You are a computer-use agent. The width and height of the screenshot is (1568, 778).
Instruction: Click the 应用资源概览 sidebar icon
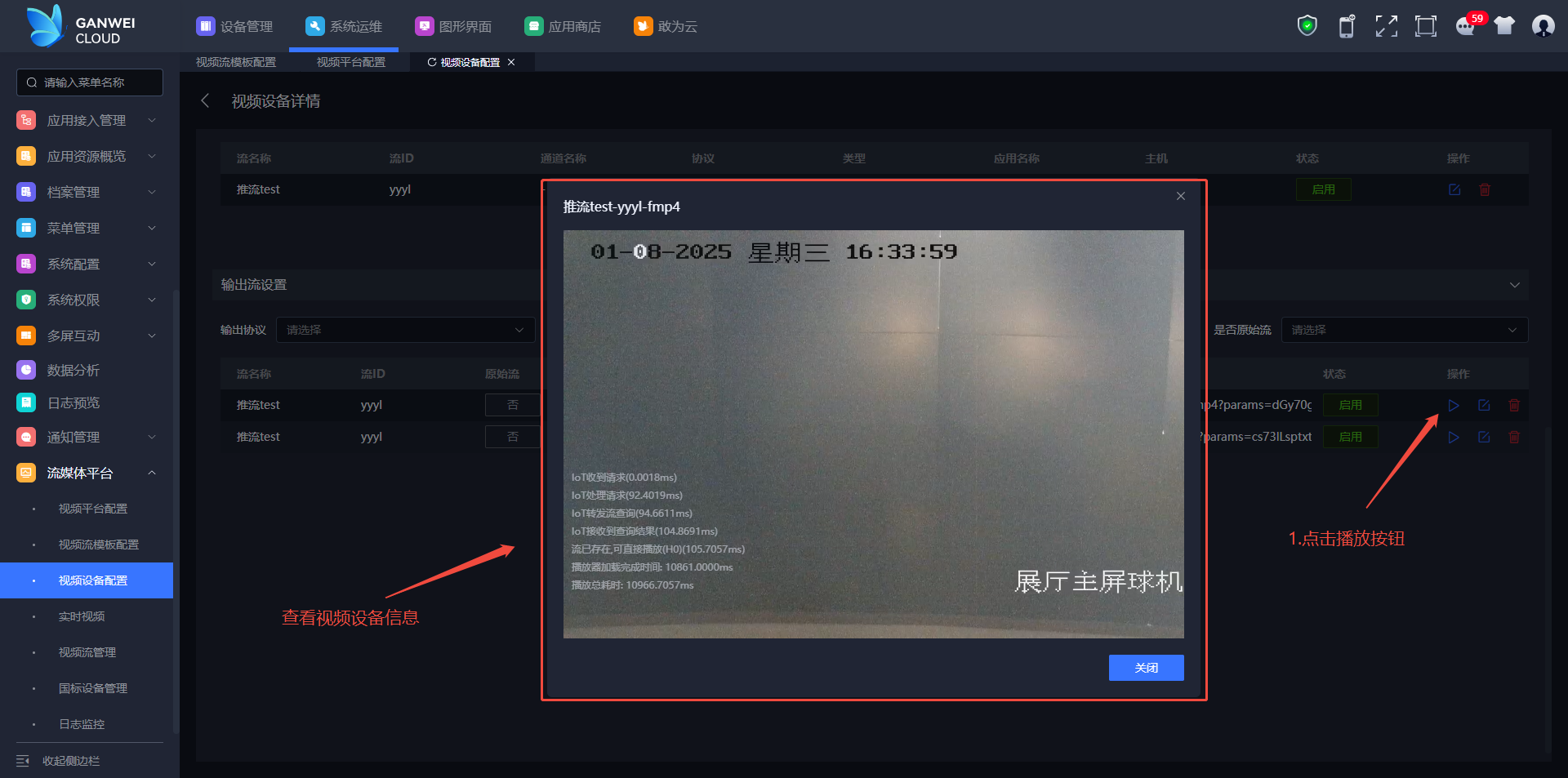pos(26,156)
